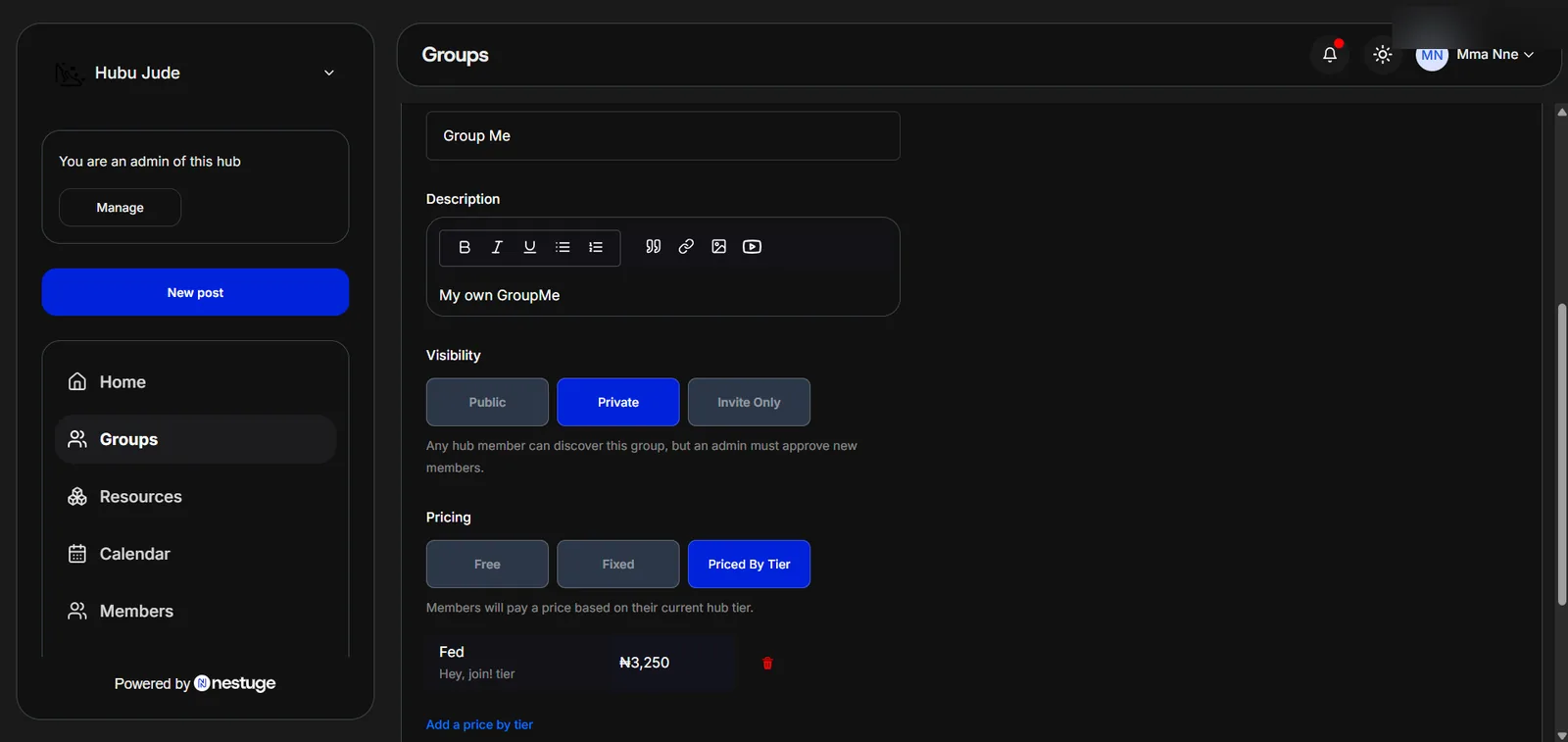The image size is (1568, 742).
Task: Set visibility to Private
Action: coord(618,402)
